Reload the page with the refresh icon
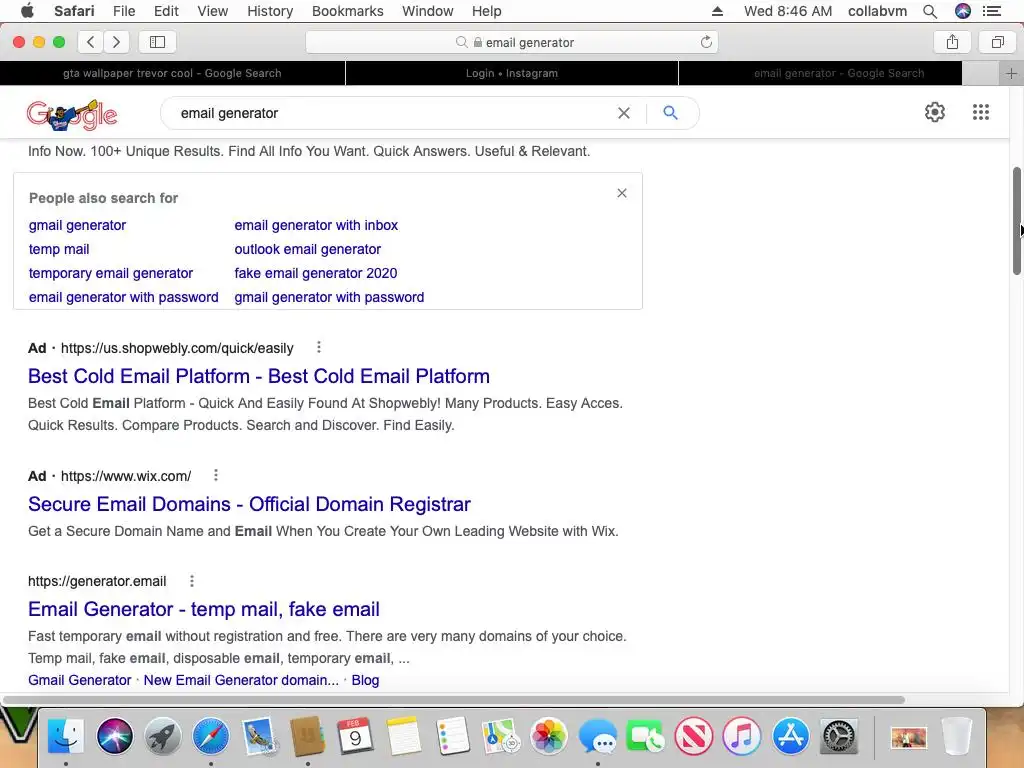Screen dimensions: 1024x768 click(706, 42)
